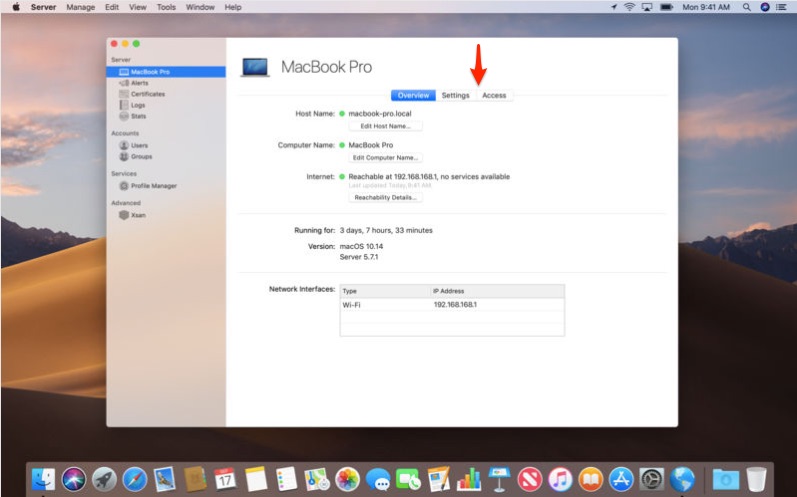Click the 192.168.168.1 table cell

pos(455,305)
